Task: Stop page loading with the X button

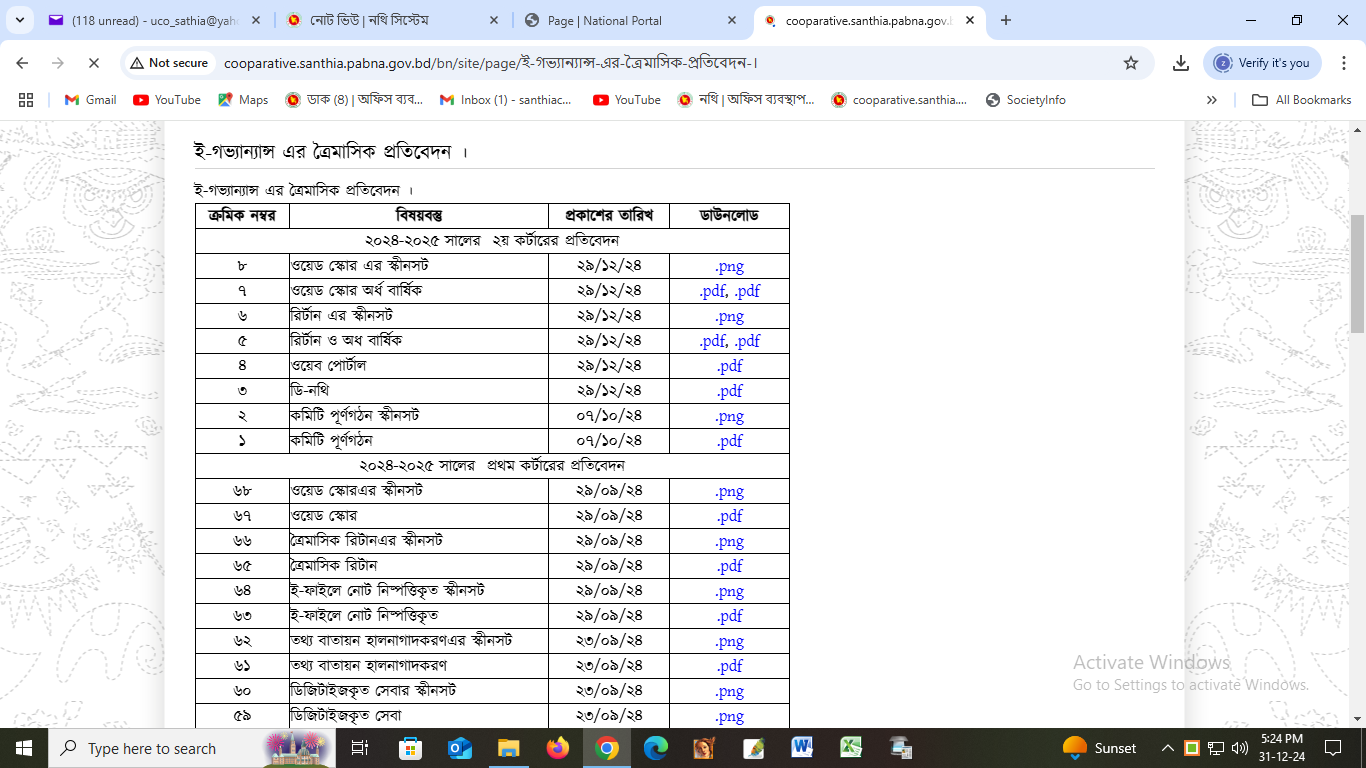Action: pyautogui.click(x=93, y=63)
